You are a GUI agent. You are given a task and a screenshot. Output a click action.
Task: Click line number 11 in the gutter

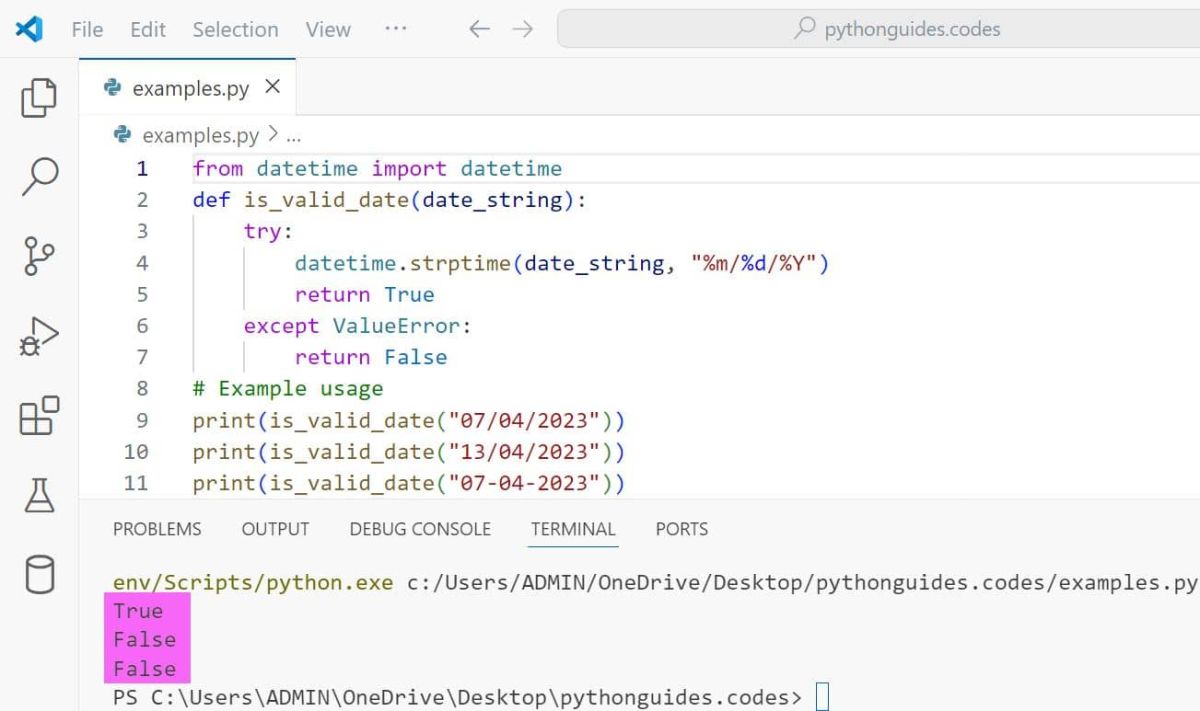(136, 482)
